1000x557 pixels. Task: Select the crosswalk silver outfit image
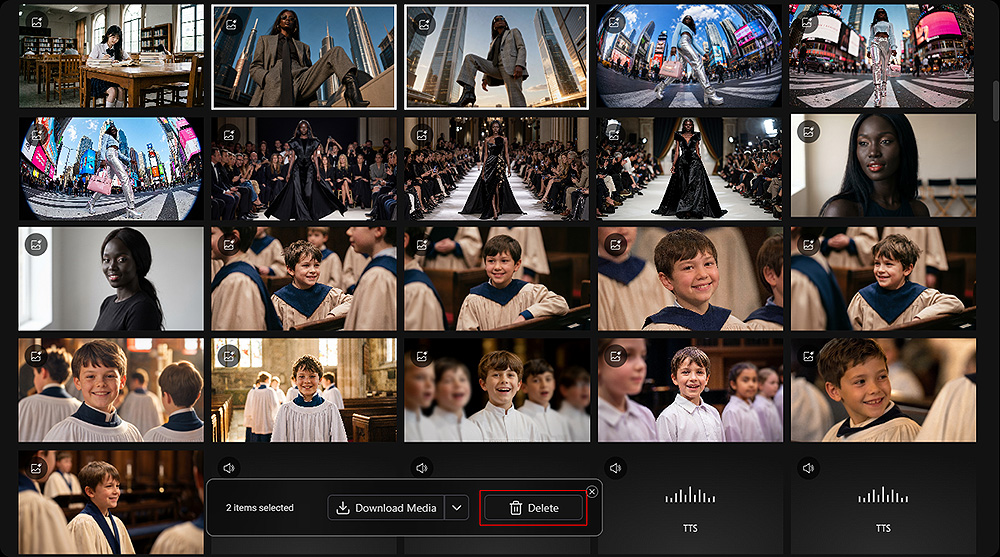coord(883,56)
